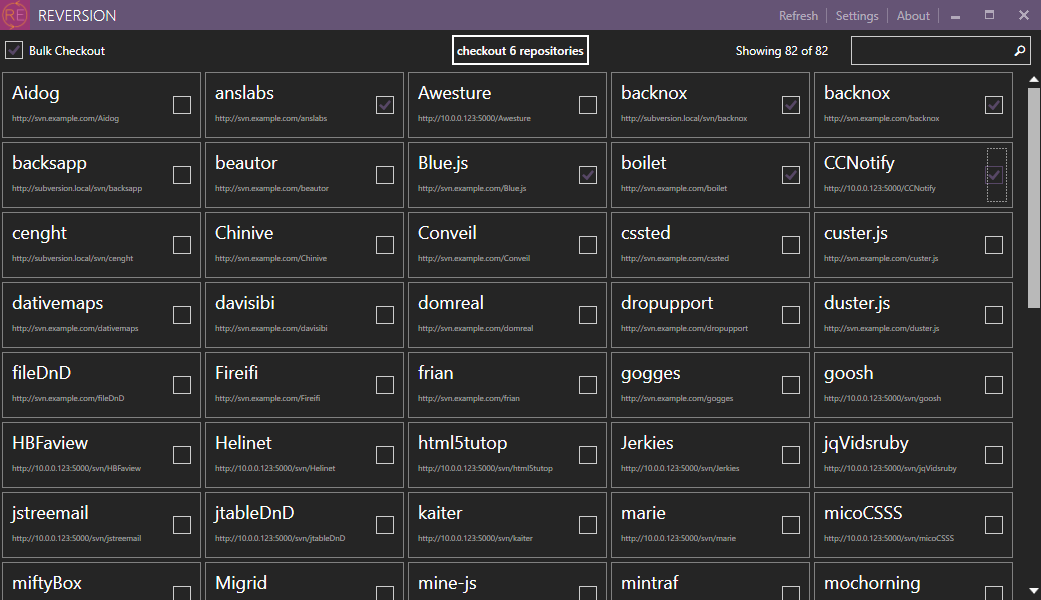1041x600 pixels.
Task: Untick the anslabs repository checkbox
Action: pos(385,105)
